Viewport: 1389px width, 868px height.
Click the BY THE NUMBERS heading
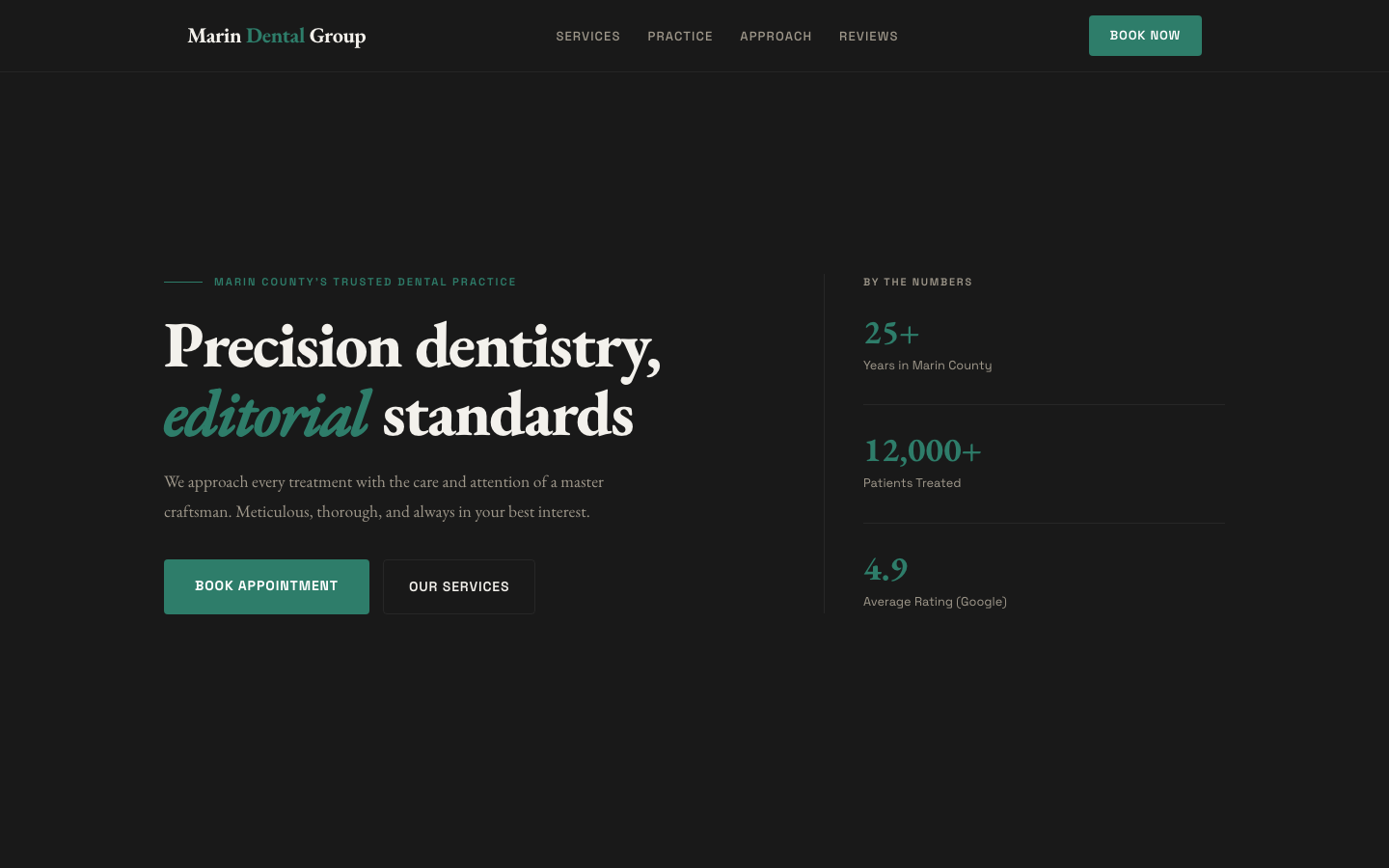click(917, 282)
